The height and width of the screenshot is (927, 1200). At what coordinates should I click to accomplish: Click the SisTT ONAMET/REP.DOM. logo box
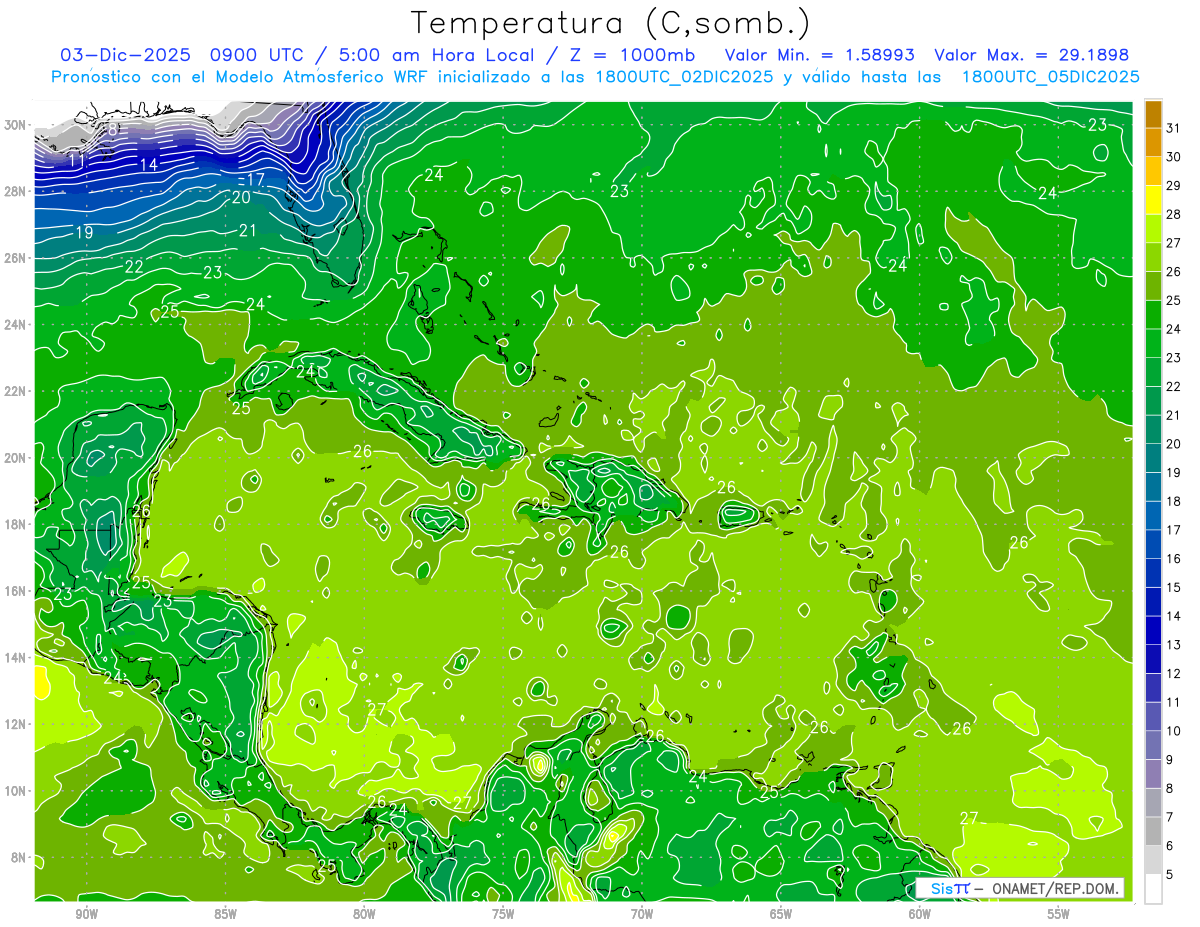pos(1020,888)
